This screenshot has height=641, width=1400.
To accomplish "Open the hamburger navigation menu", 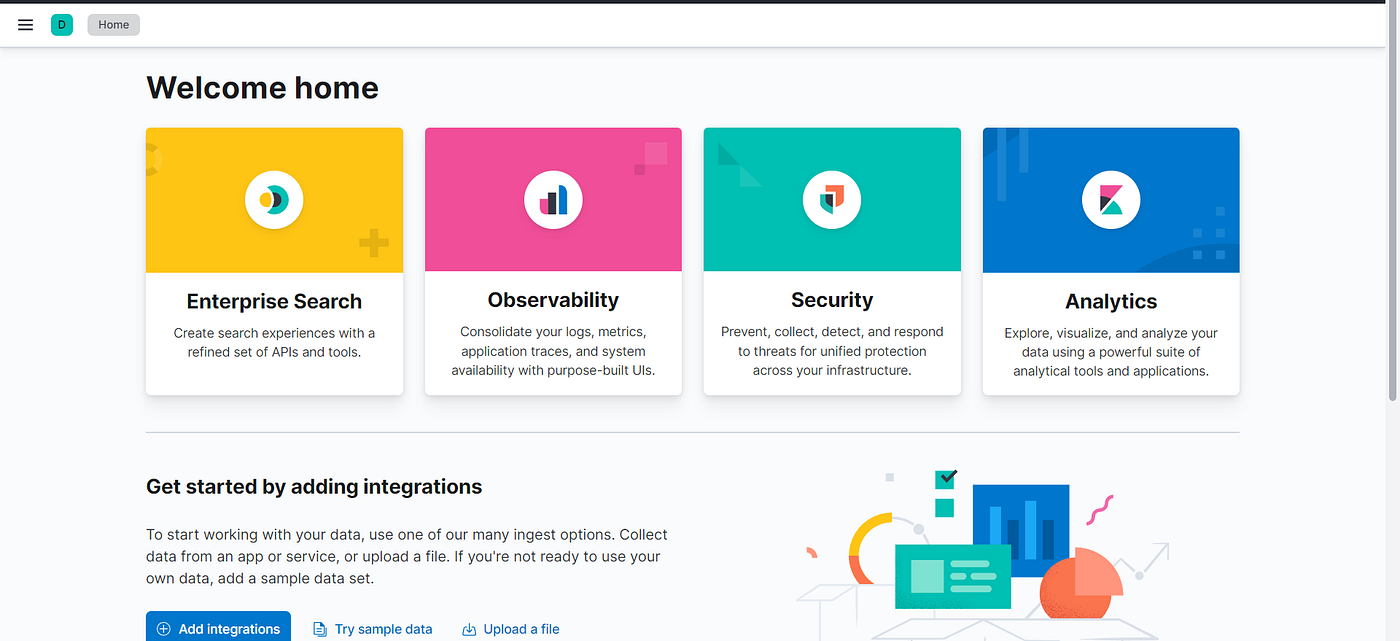I will click(26, 25).
